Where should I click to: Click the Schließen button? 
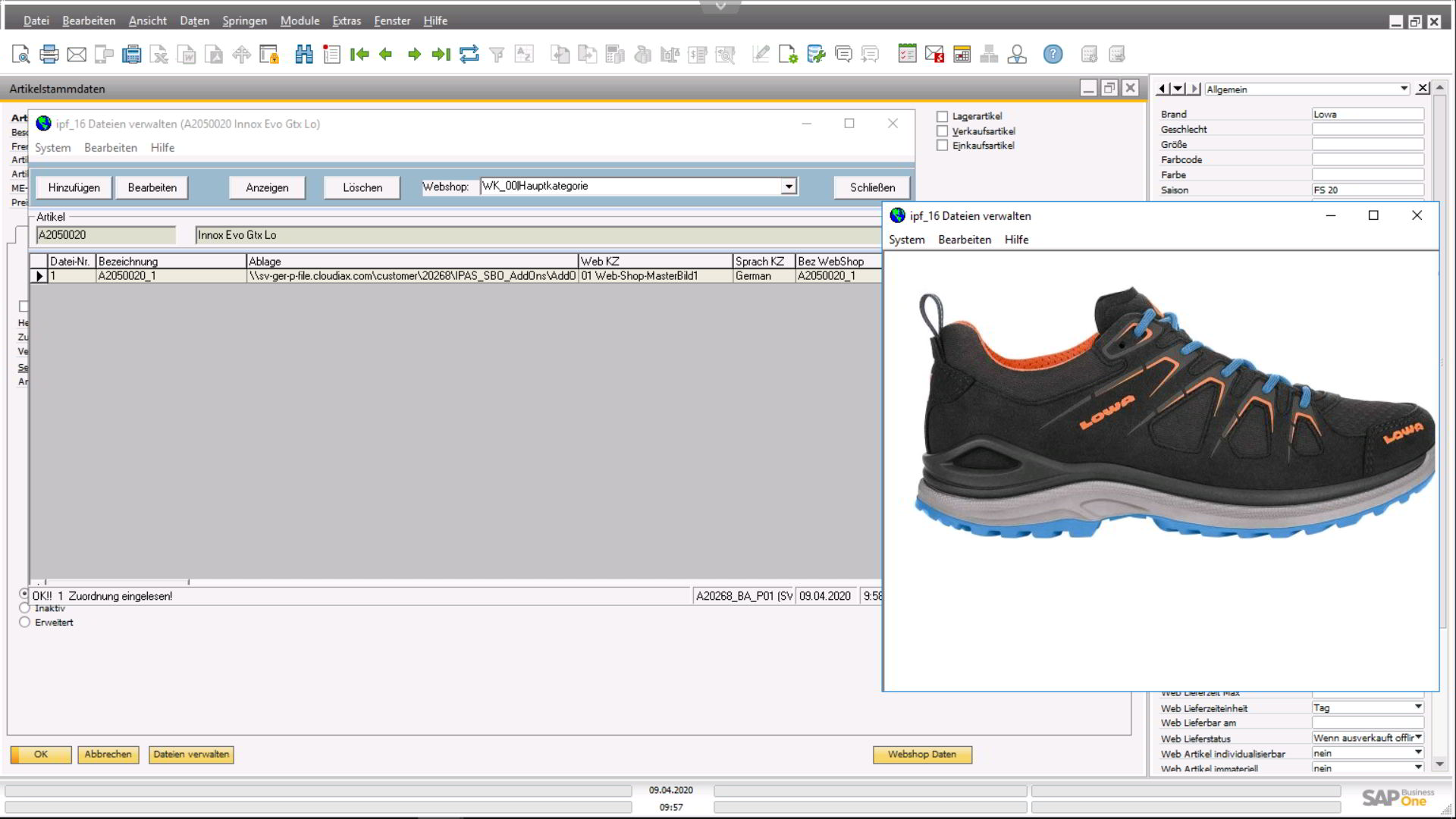click(872, 187)
